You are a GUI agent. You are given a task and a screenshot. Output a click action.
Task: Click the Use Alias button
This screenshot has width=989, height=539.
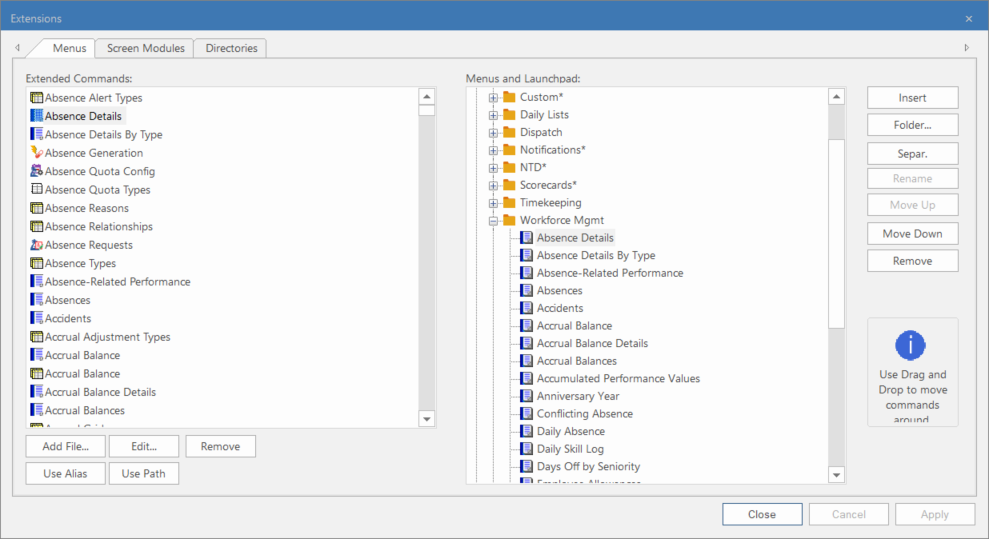66,473
